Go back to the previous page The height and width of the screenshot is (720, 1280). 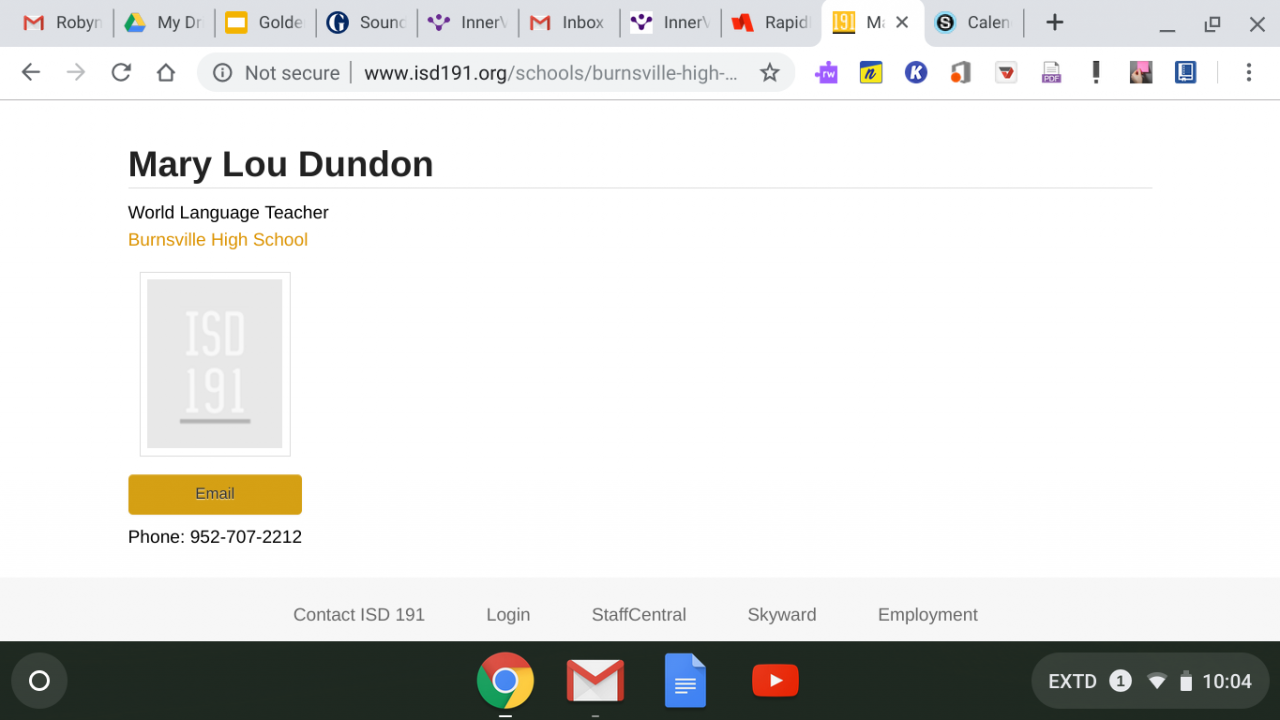pos(31,72)
